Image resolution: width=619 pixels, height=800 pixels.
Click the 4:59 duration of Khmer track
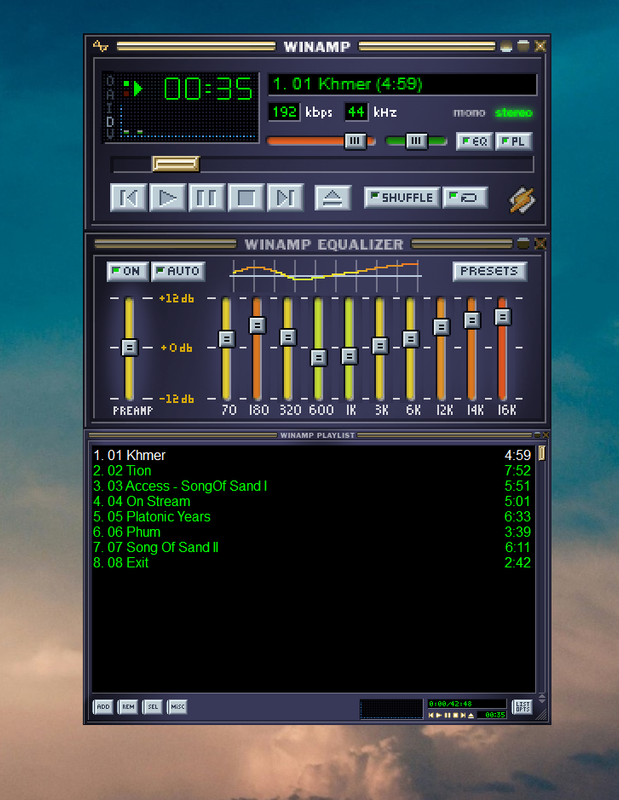click(x=517, y=455)
